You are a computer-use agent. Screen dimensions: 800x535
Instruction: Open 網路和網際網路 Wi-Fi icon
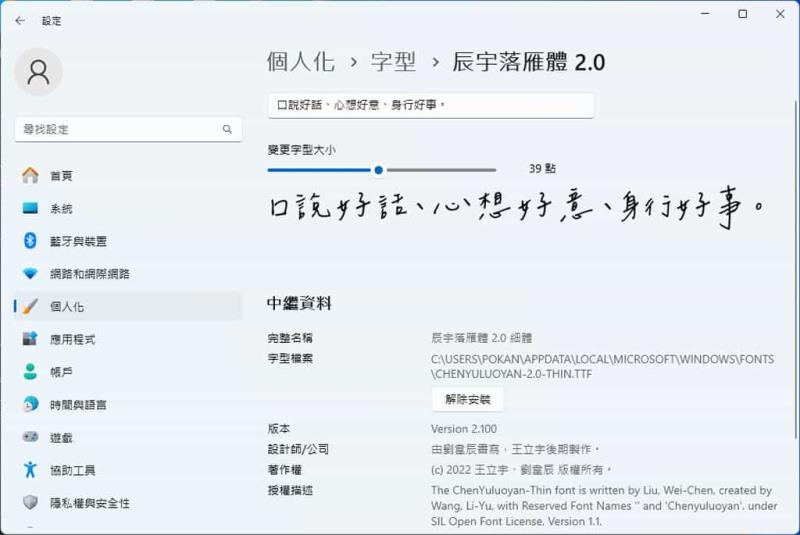pos(30,274)
